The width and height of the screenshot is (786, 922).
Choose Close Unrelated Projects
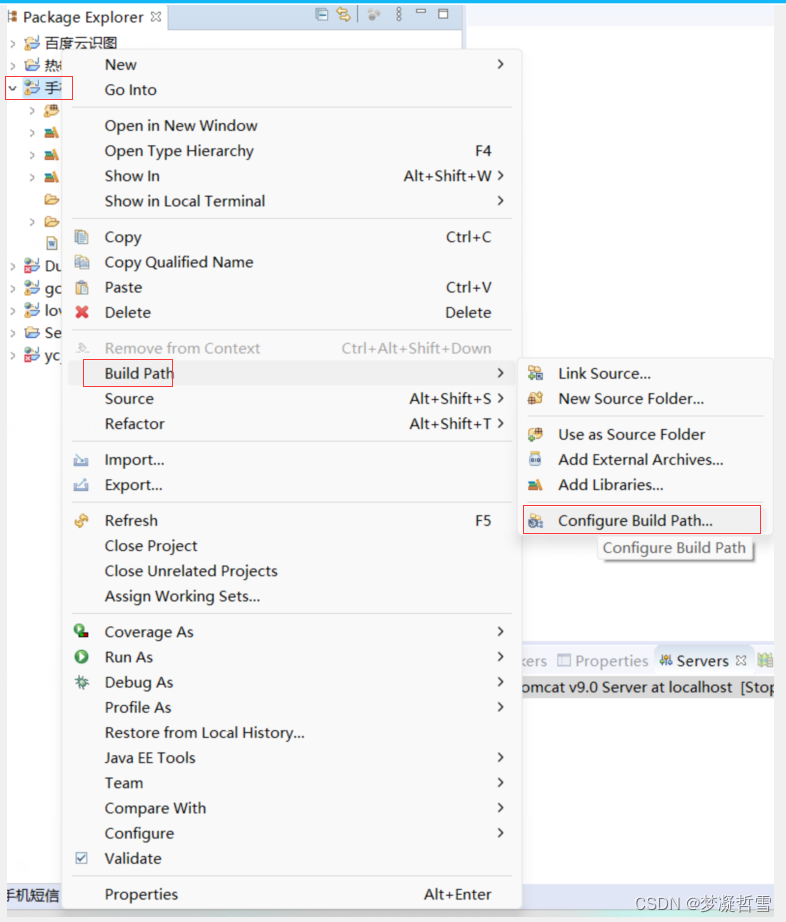click(292, 571)
